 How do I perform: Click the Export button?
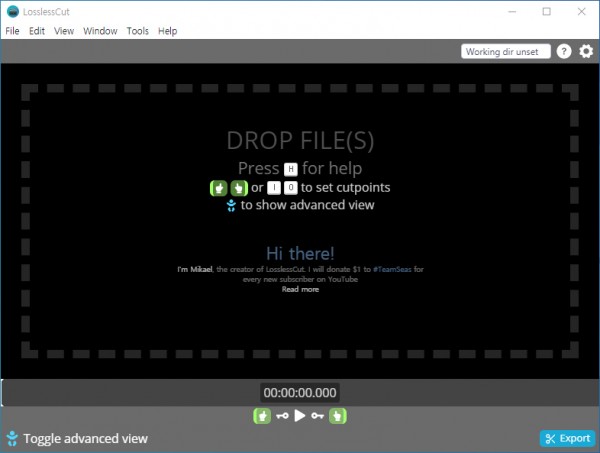click(568, 438)
